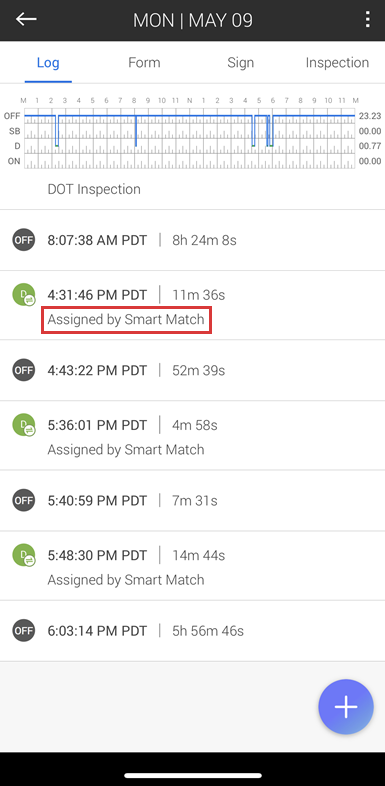
Task: Select the Log tab
Action: [48, 63]
